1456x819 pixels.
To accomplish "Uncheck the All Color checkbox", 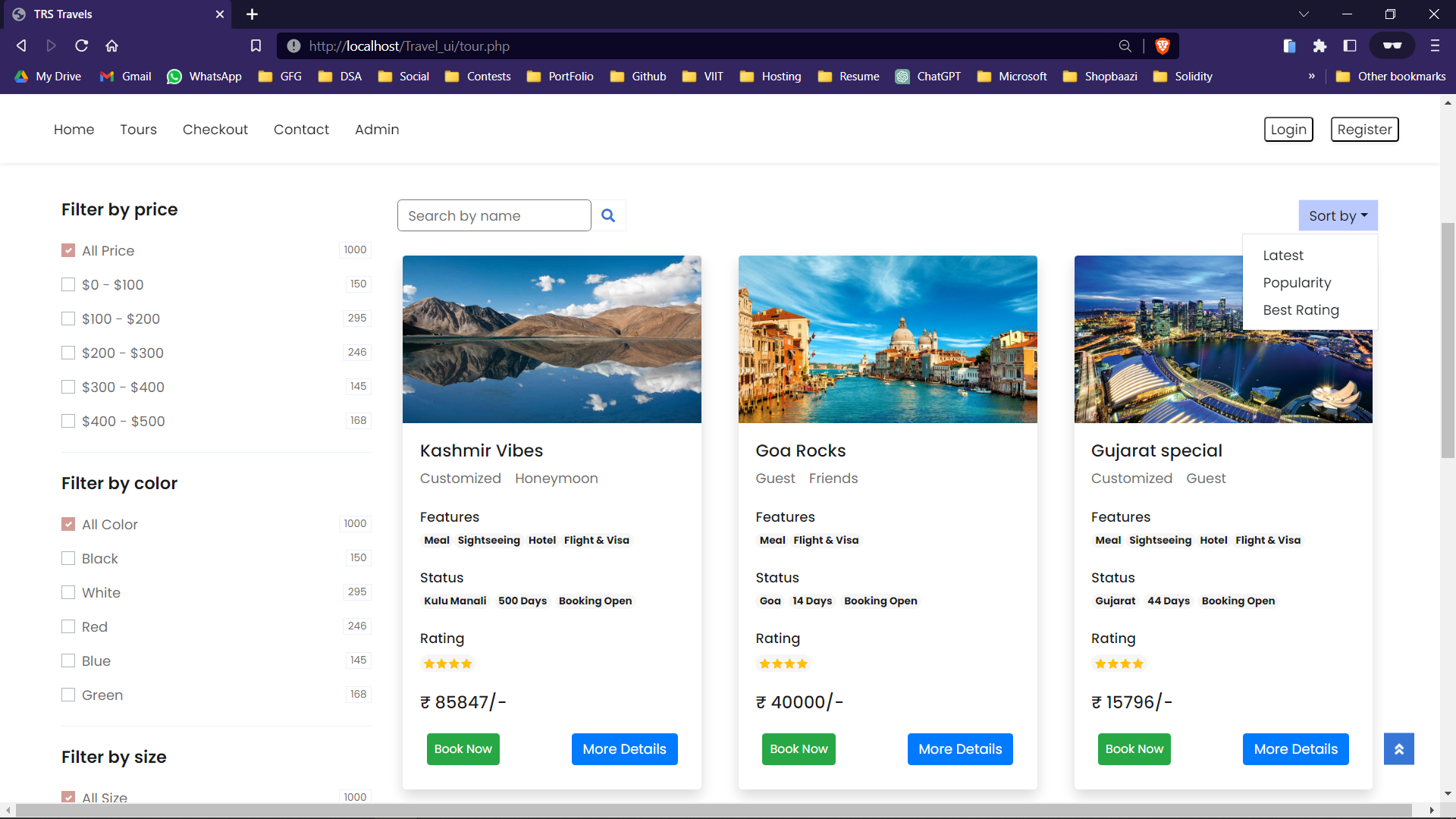I will pyautogui.click(x=68, y=524).
